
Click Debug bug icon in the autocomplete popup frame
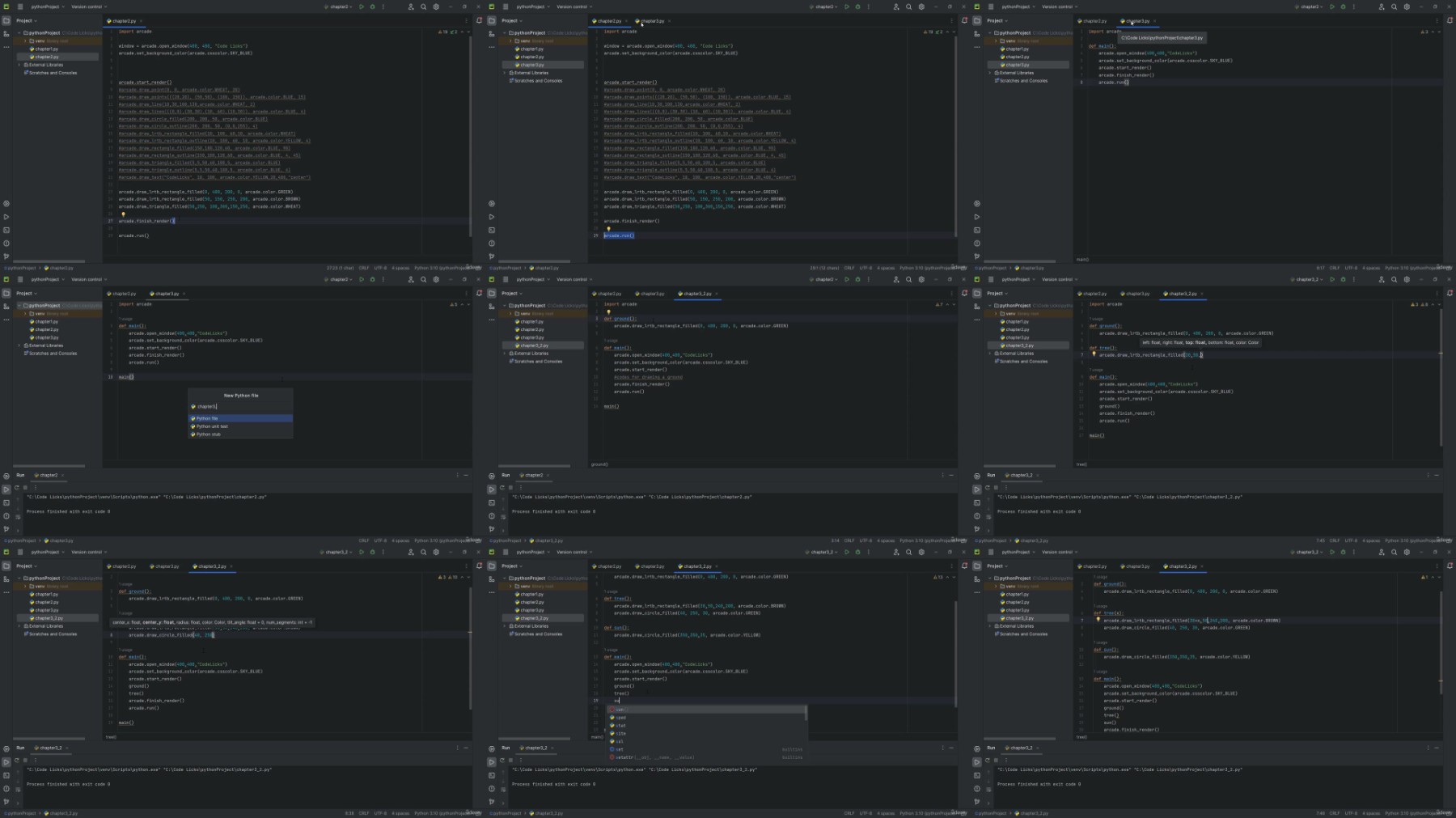(857, 552)
